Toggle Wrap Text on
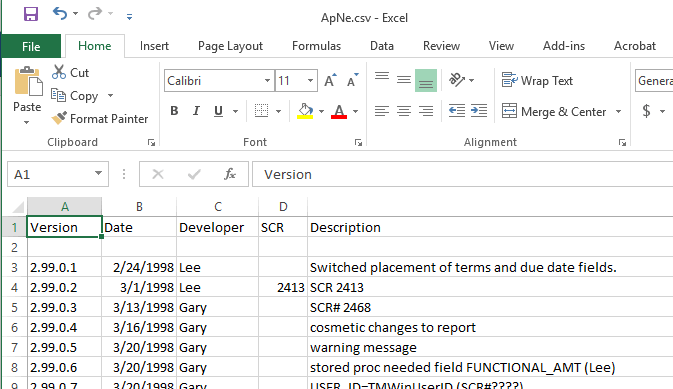The image size is (673, 389). (537, 80)
